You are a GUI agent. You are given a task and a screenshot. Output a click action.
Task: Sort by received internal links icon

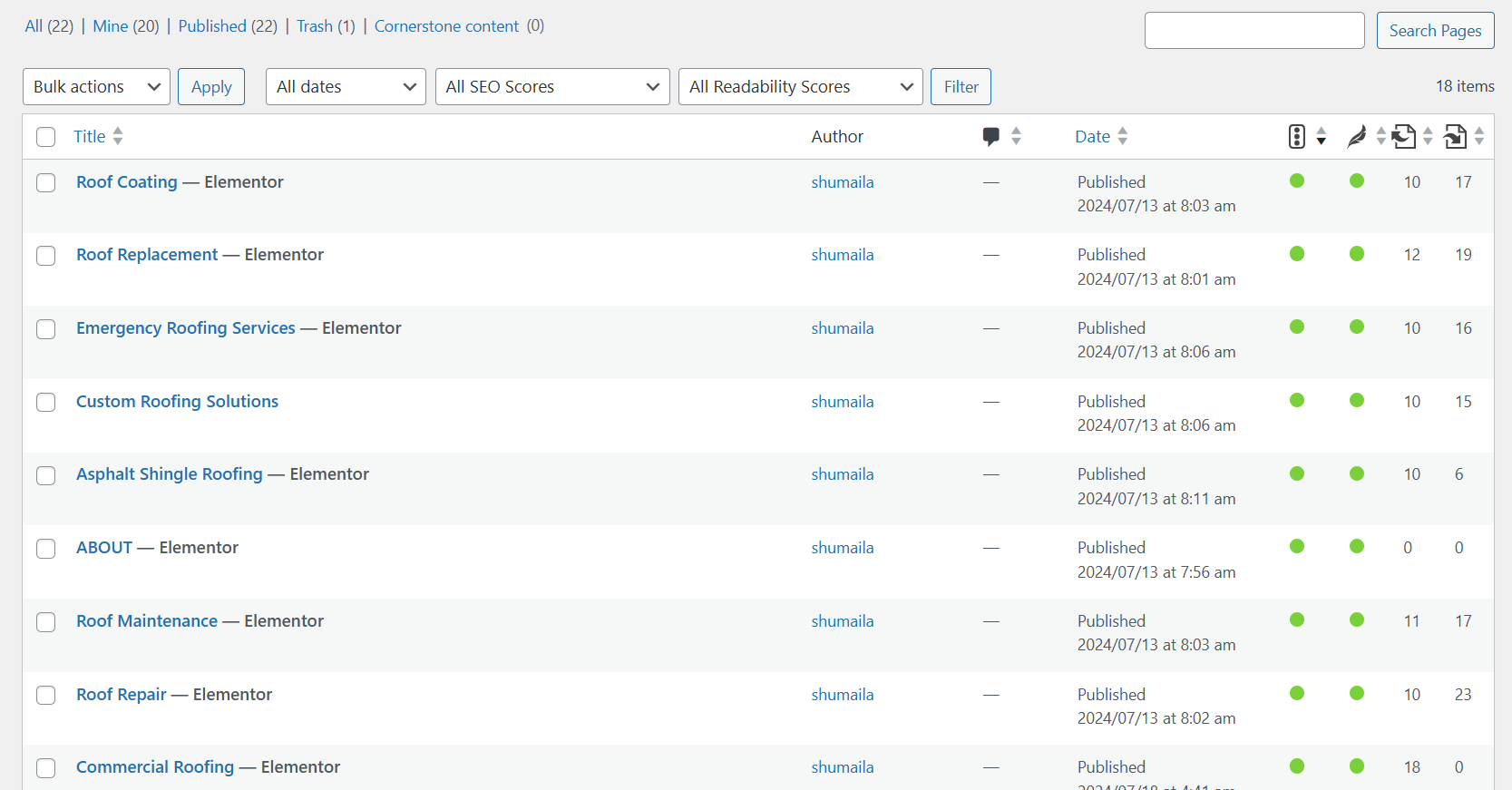pos(1455,136)
